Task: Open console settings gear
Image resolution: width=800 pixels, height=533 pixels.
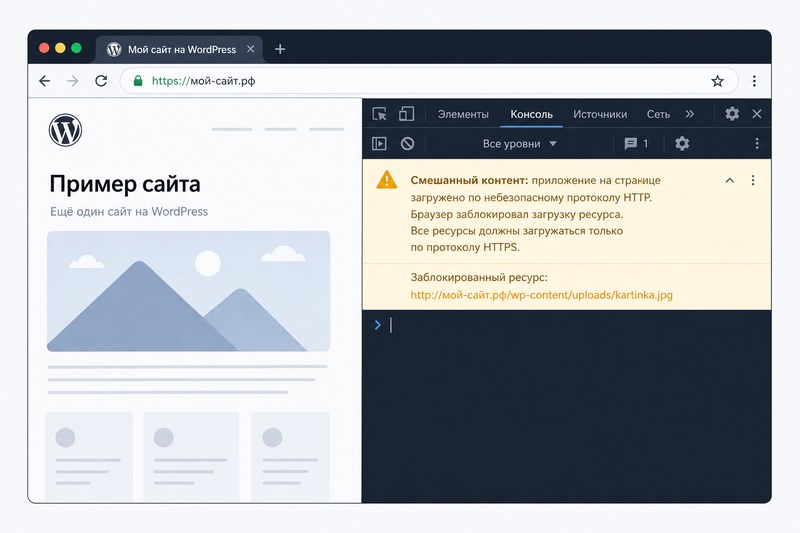Action: pyautogui.click(x=682, y=143)
